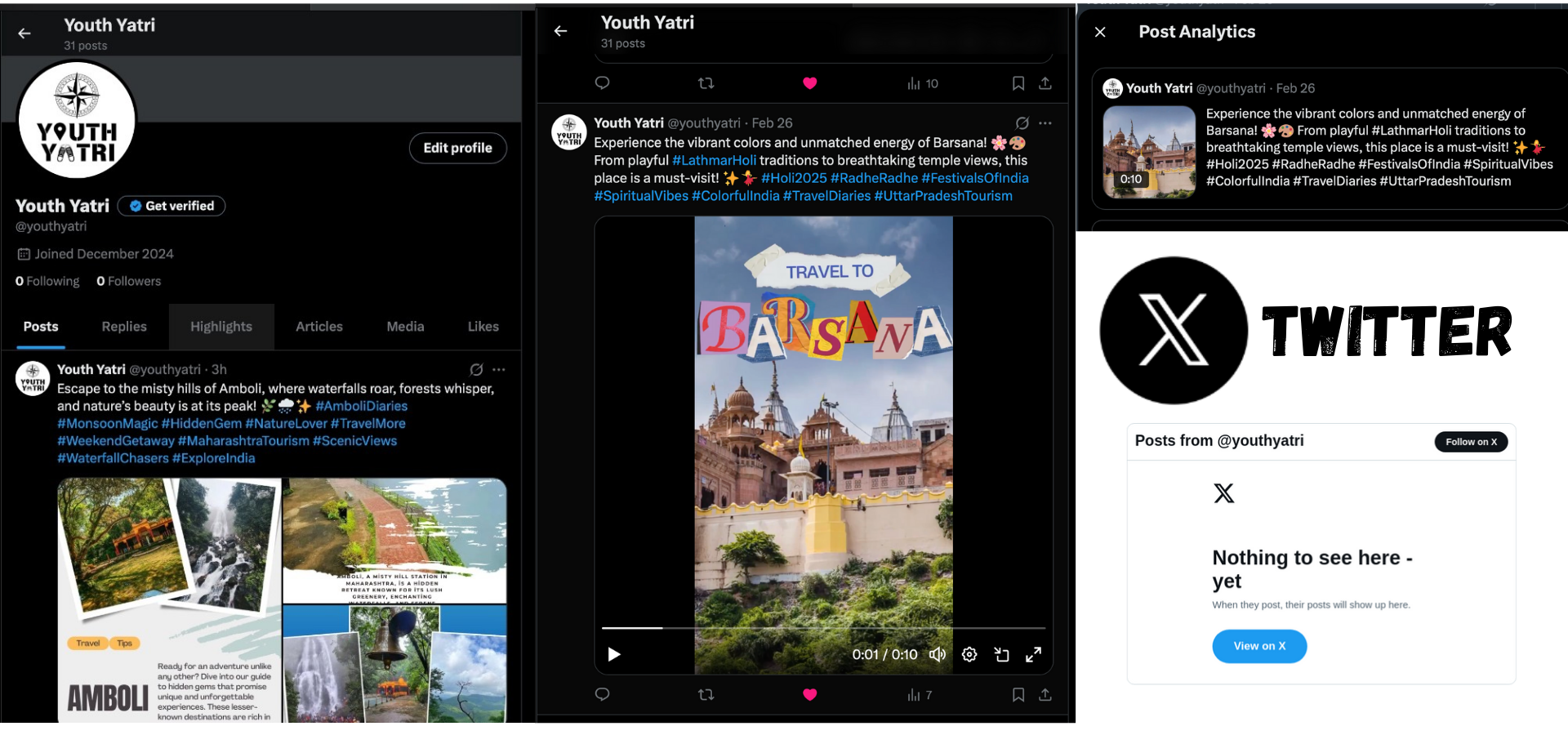The height and width of the screenshot is (735, 1568).
Task: Go back using arrow in left profile panel
Action: point(24,33)
